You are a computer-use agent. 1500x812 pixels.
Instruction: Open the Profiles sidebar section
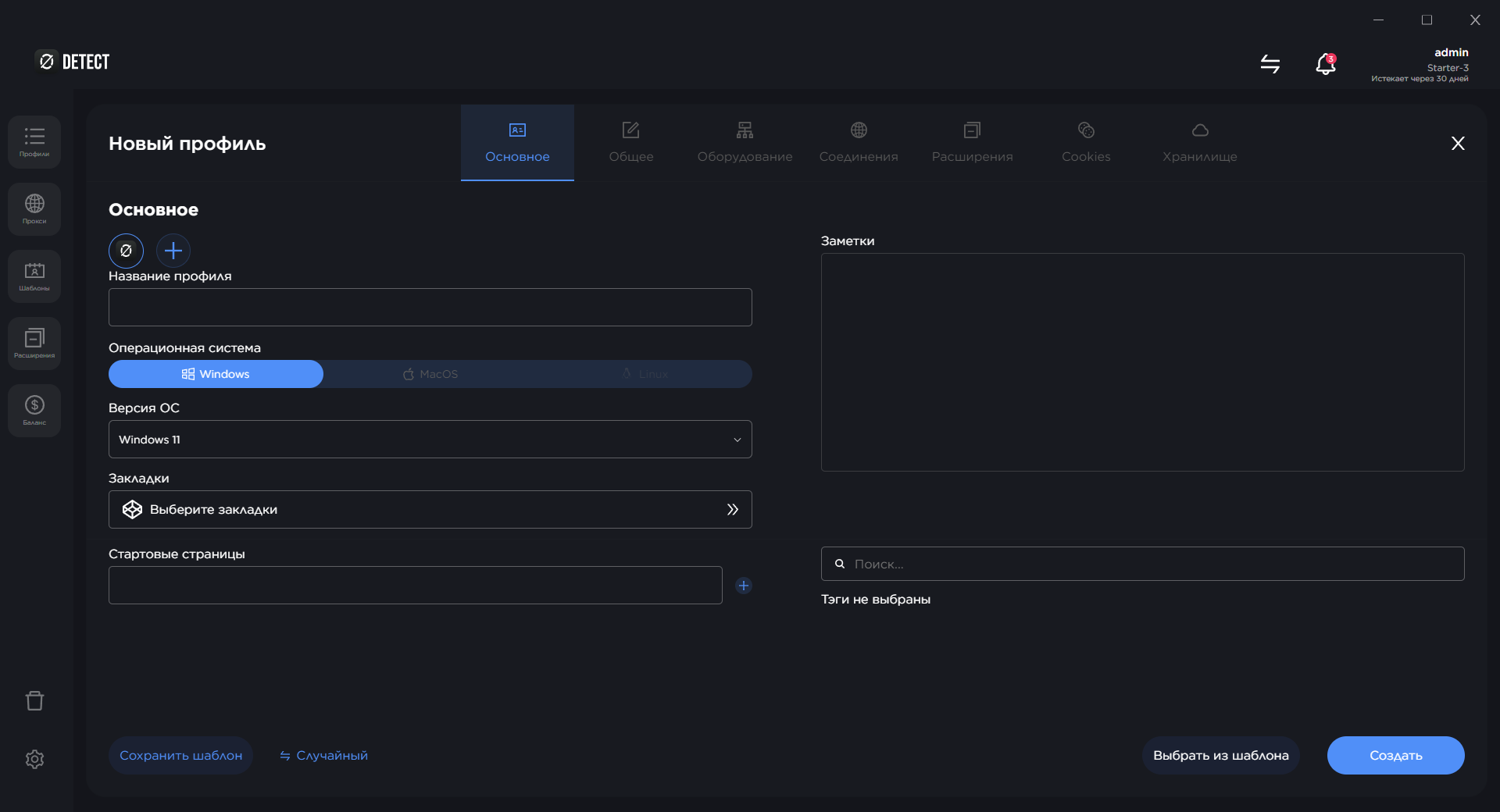click(x=34, y=142)
